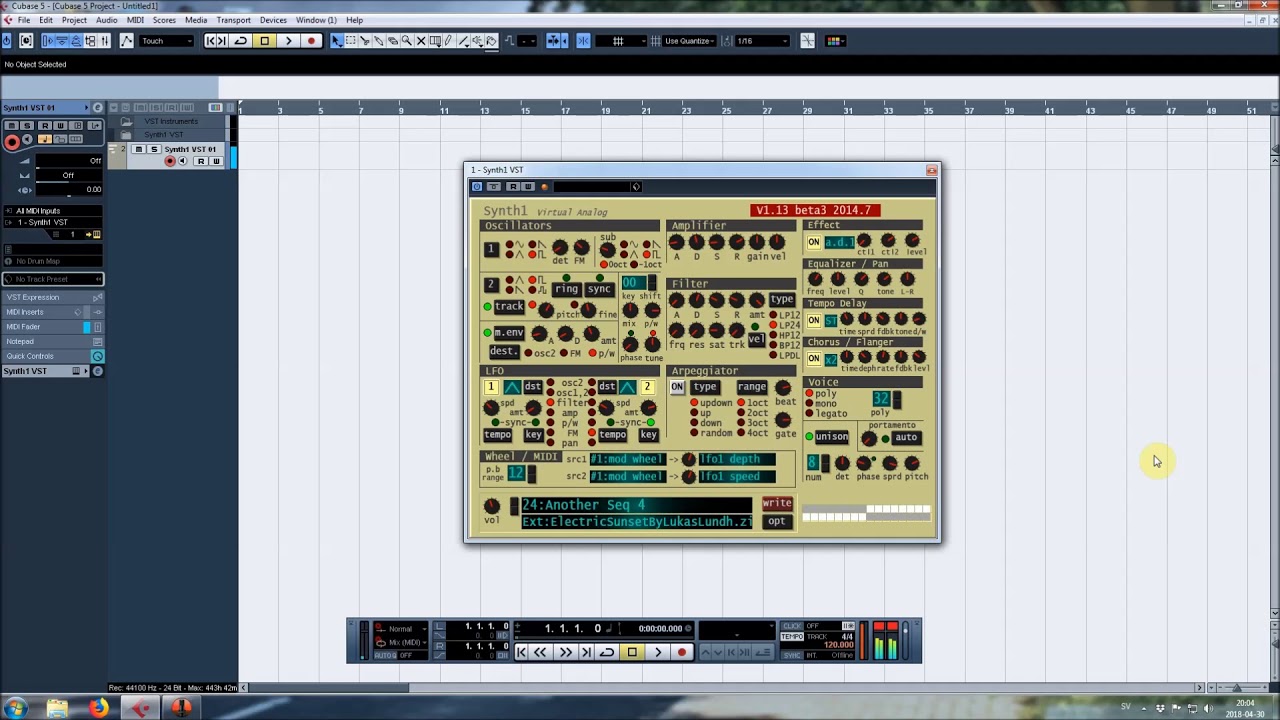1280x720 pixels.
Task: Click the Synth1 'opt' button
Action: coord(777,521)
